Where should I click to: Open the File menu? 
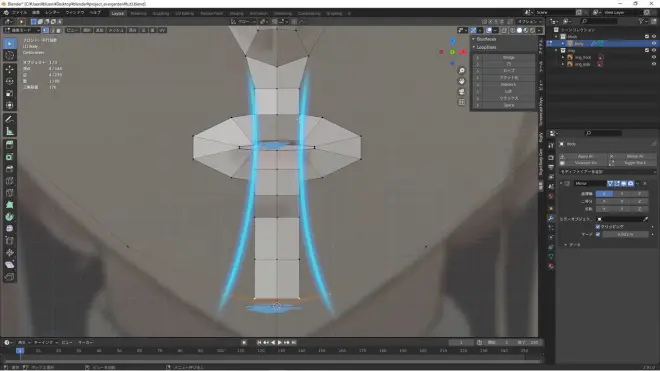[19, 13]
